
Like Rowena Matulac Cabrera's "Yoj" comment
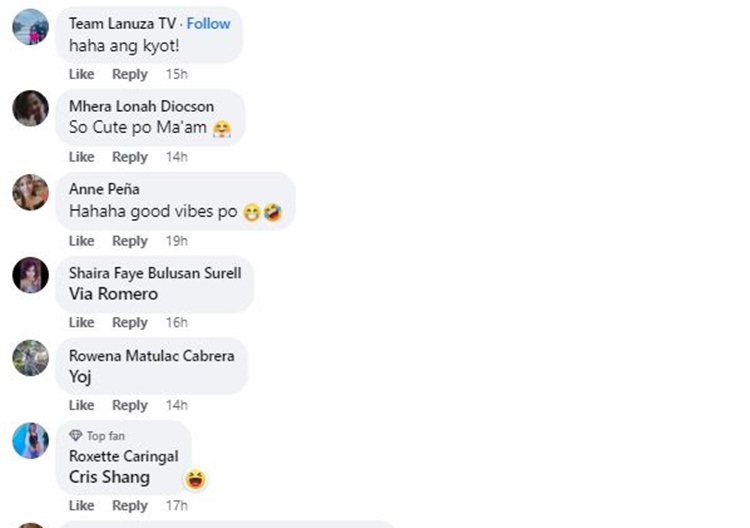(81, 405)
